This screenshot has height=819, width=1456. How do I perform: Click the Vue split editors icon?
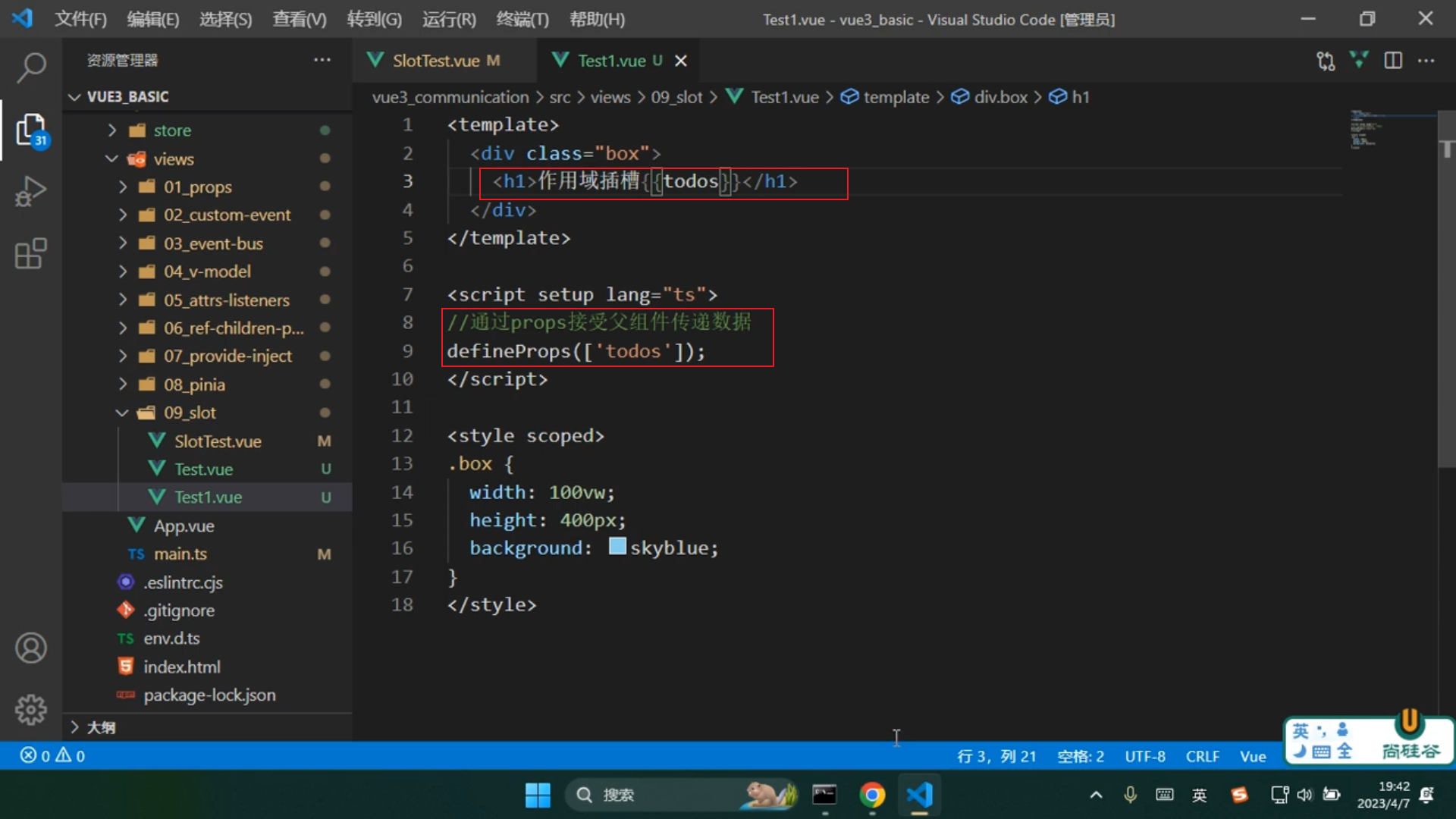tap(1359, 60)
